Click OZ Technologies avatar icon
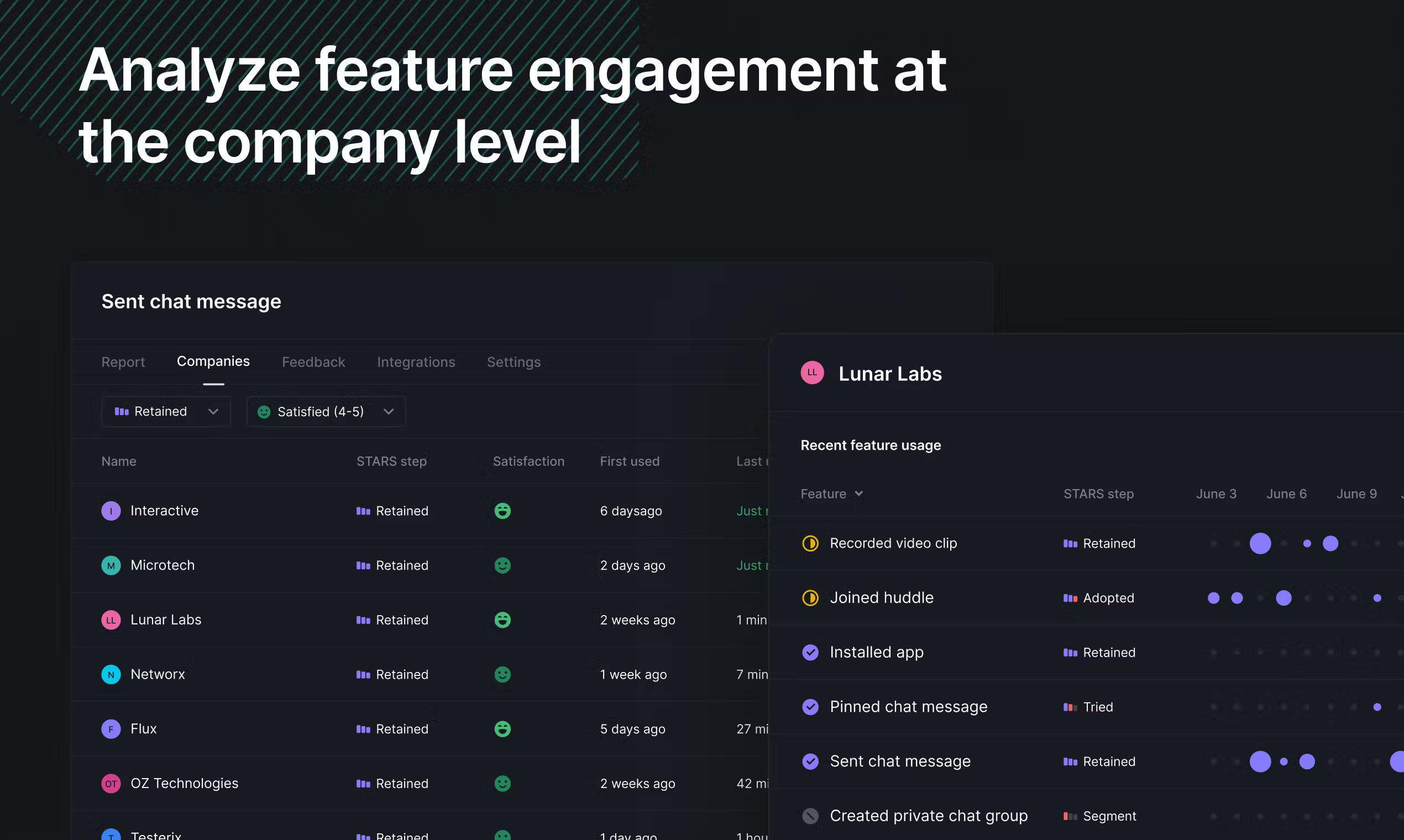This screenshot has width=1404, height=840. click(x=111, y=784)
